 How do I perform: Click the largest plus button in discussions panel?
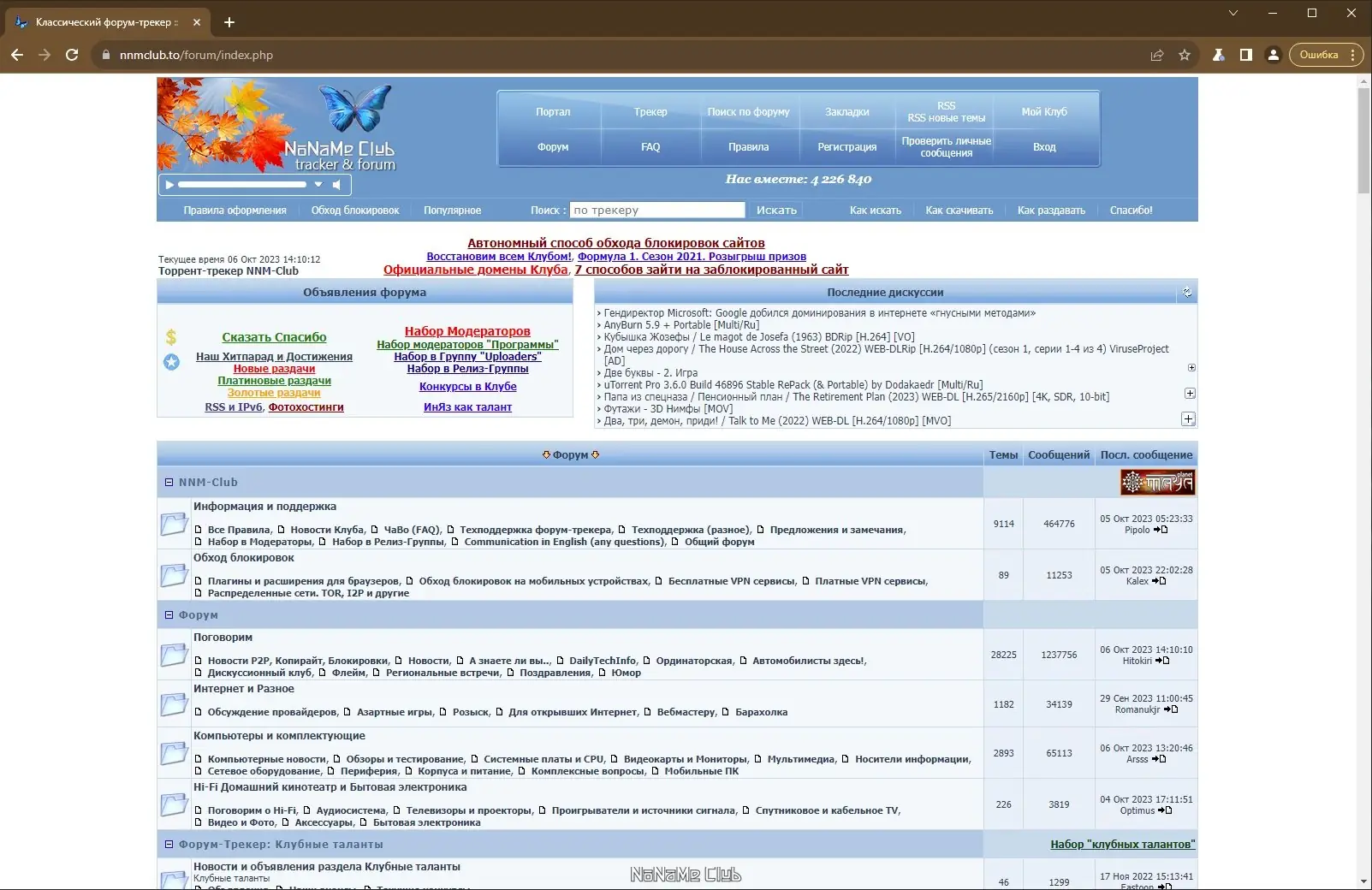tap(1188, 419)
